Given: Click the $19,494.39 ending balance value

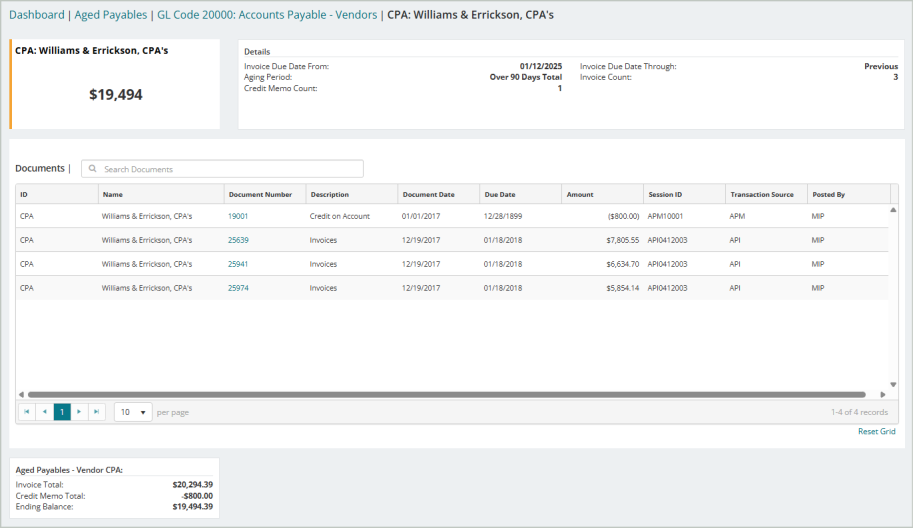Looking at the screenshot, I should pos(192,506).
